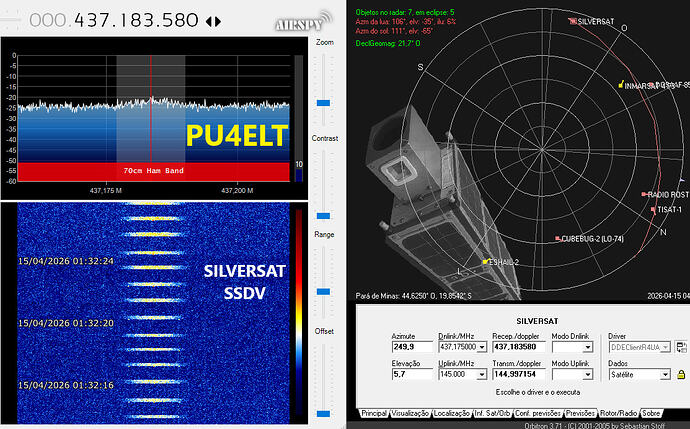Click the Offset slider handle
Image resolution: width=690 pixels, height=429 pixels.
click(x=323, y=414)
